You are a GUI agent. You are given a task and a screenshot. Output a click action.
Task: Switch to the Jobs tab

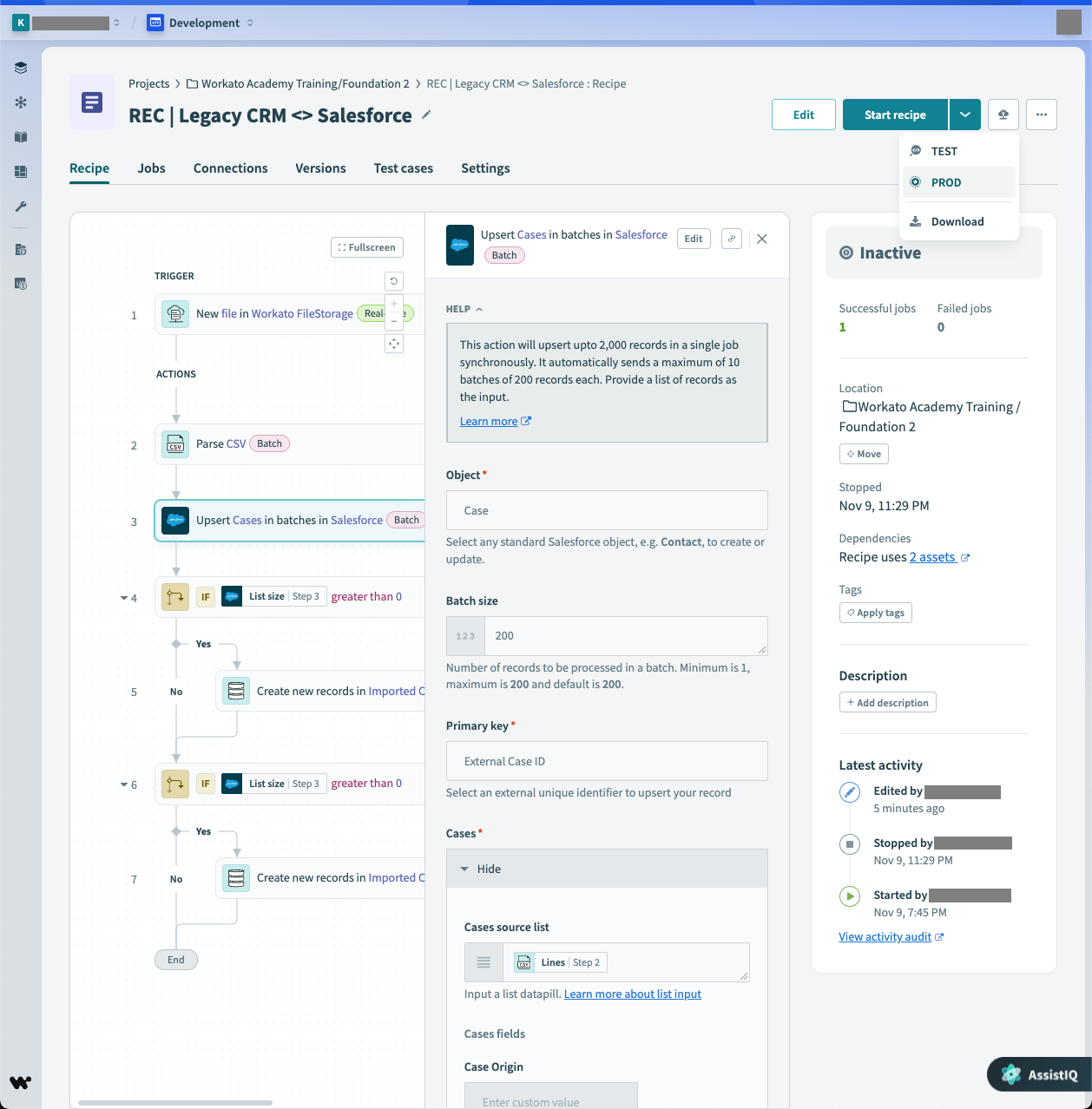151,168
